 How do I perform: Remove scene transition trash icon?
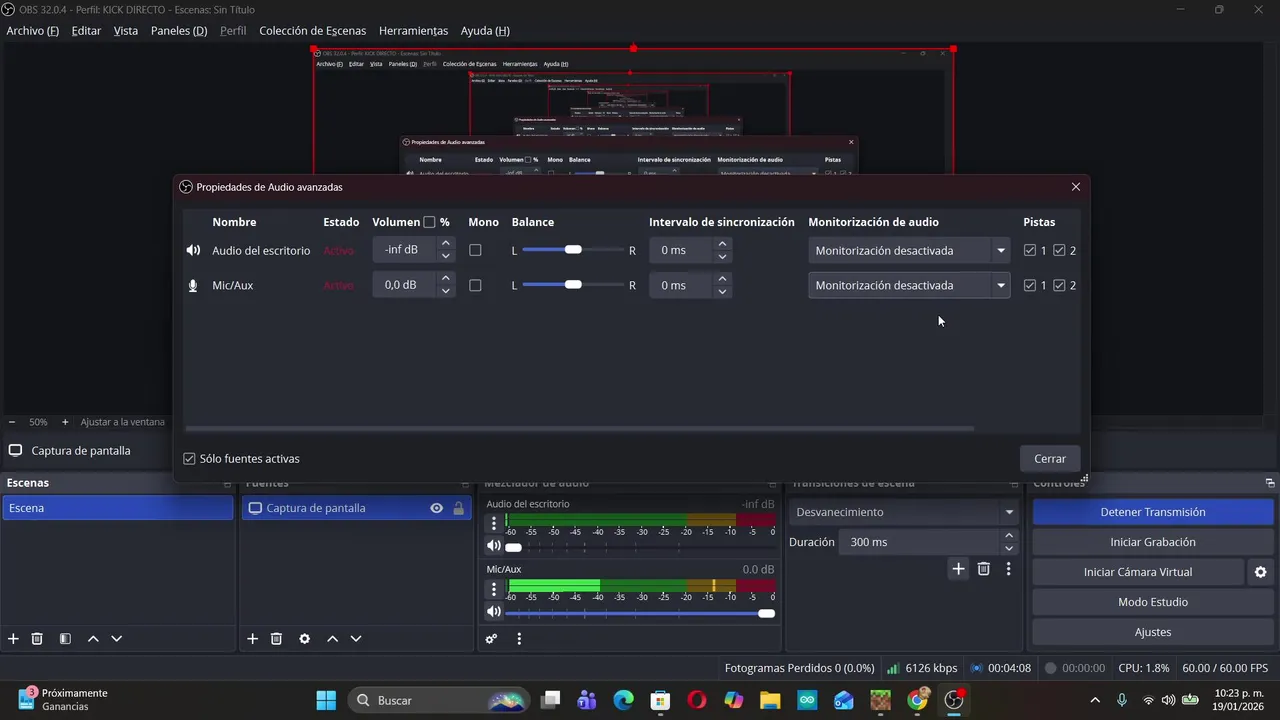[x=984, y=569]
